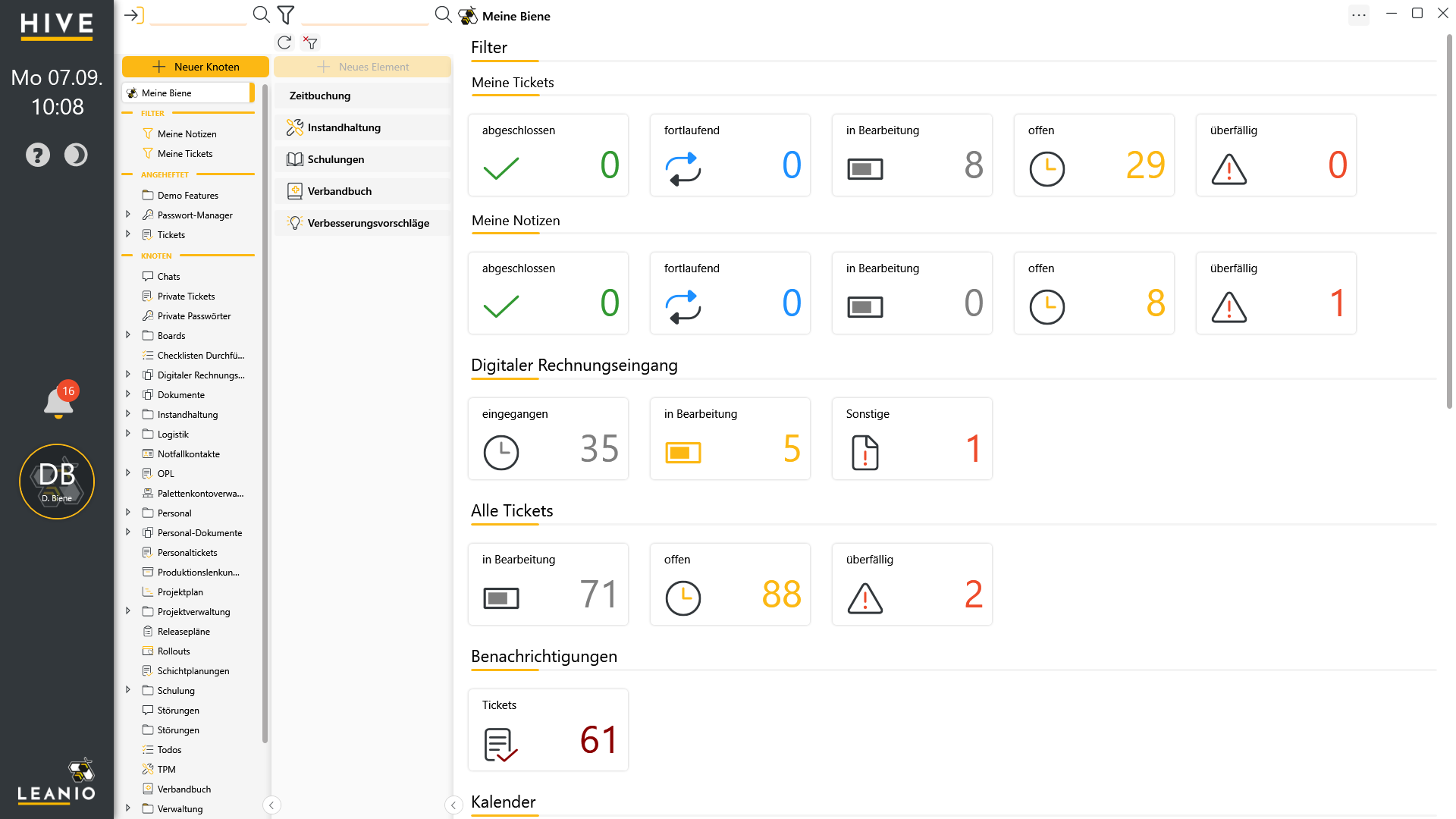Select the Meine Tickets filter in sidebar
1456x819 pixels.
click(185, 154)
